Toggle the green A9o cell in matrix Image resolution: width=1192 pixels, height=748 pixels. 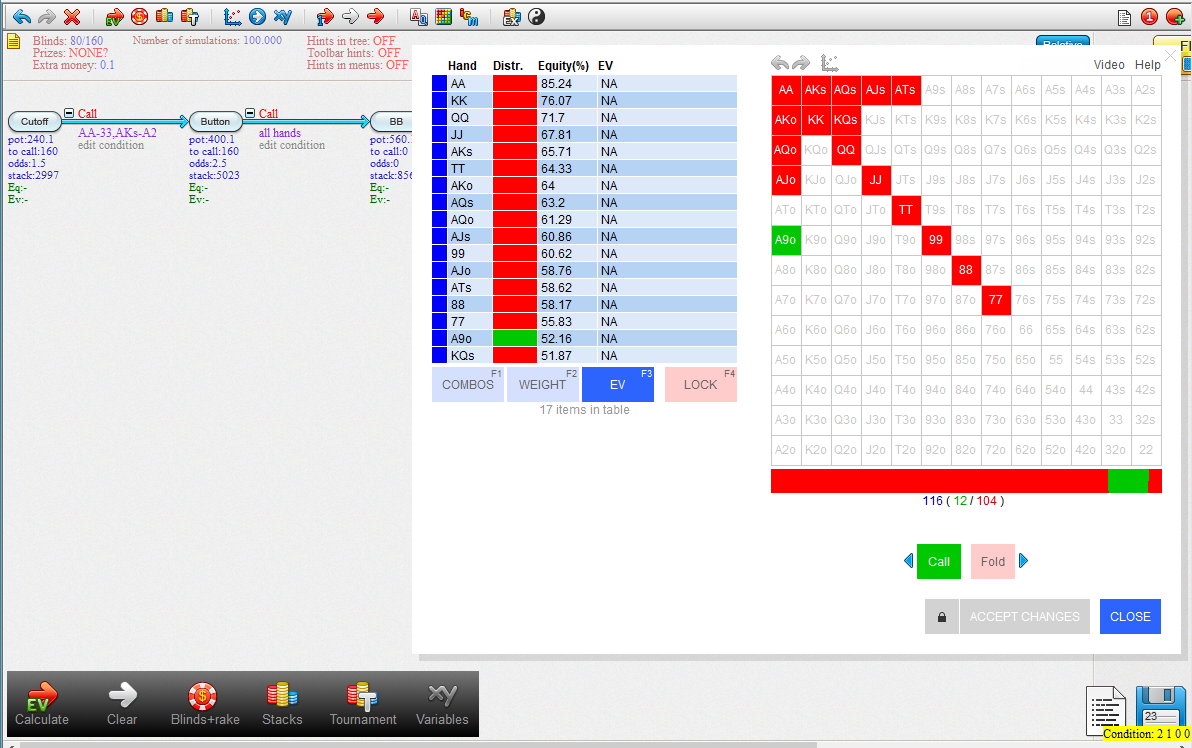(x=786, y=239)
